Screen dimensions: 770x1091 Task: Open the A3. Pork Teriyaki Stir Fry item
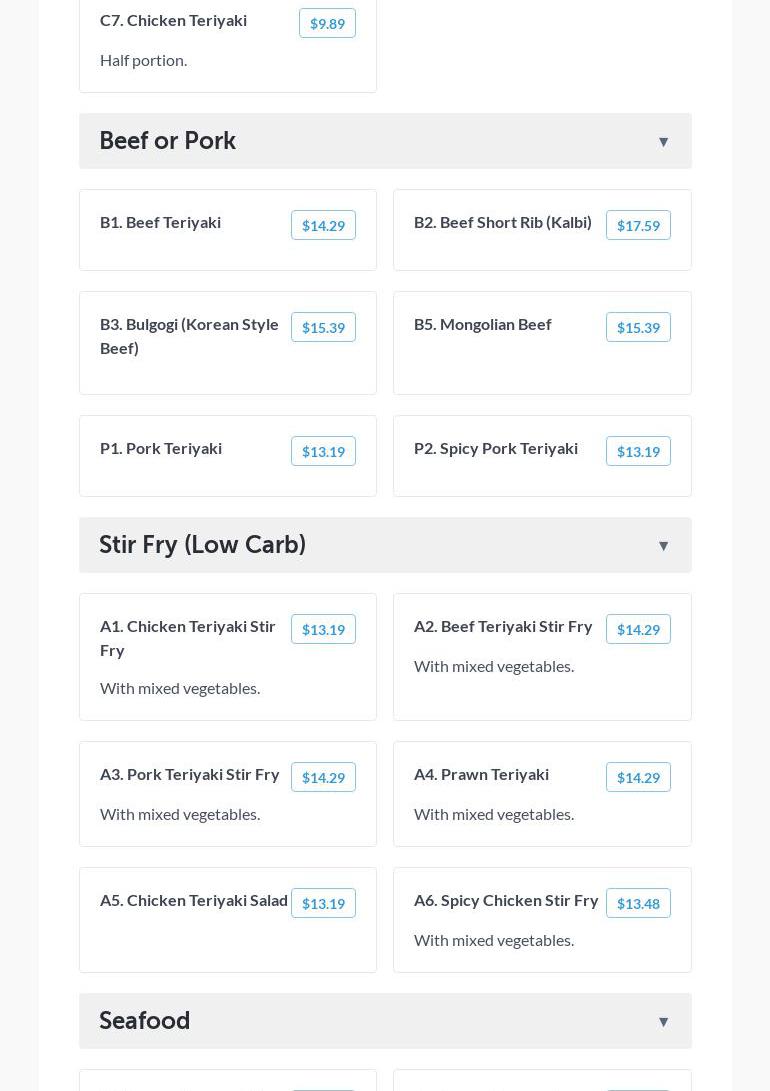[190, 774]
